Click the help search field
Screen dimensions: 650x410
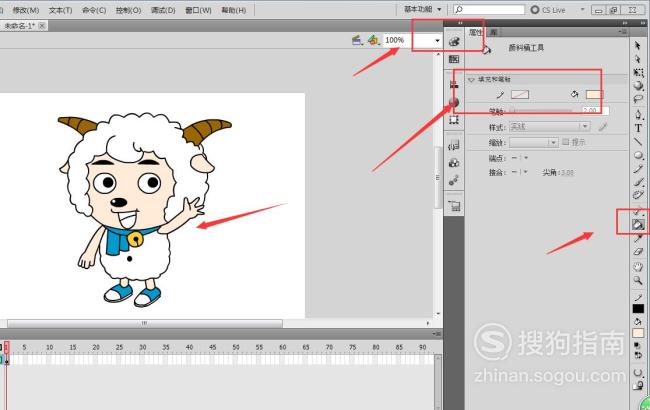(x=489, y=9)
